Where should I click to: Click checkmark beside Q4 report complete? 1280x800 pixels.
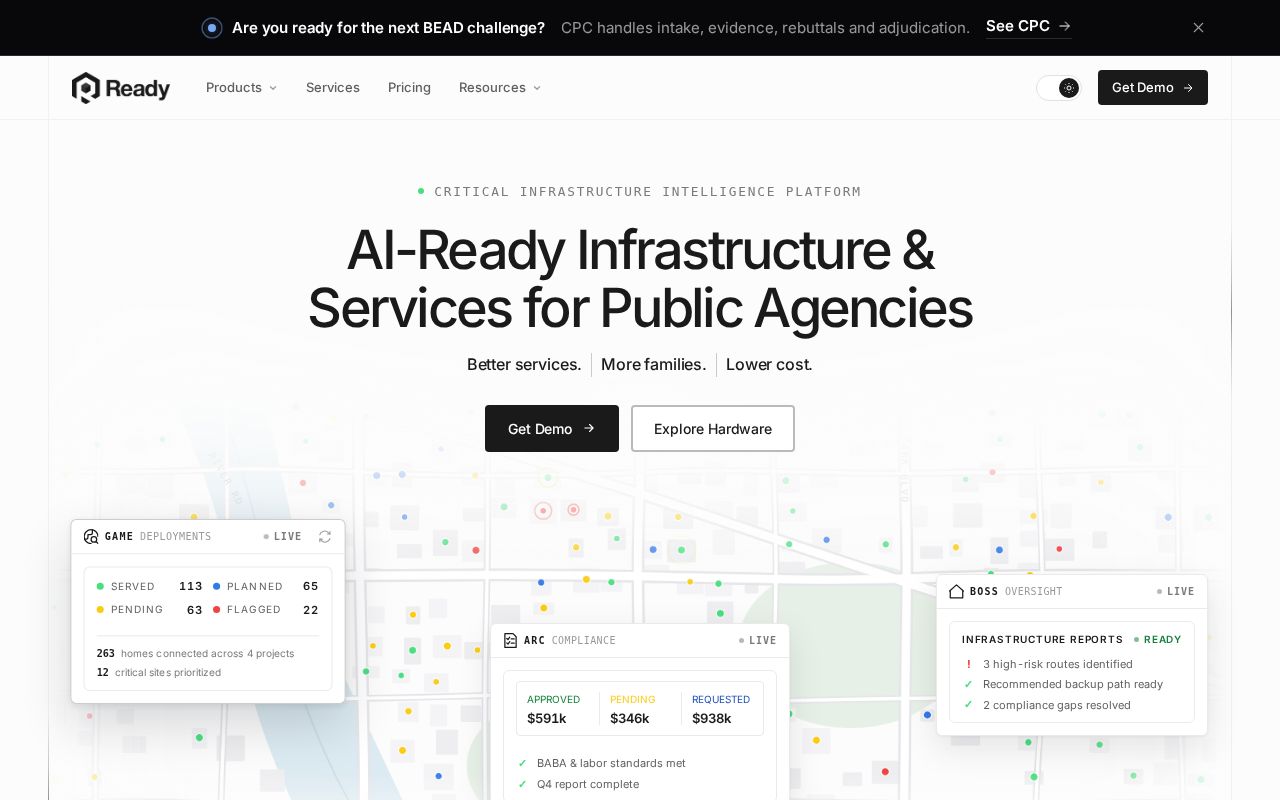coord(522,784)
